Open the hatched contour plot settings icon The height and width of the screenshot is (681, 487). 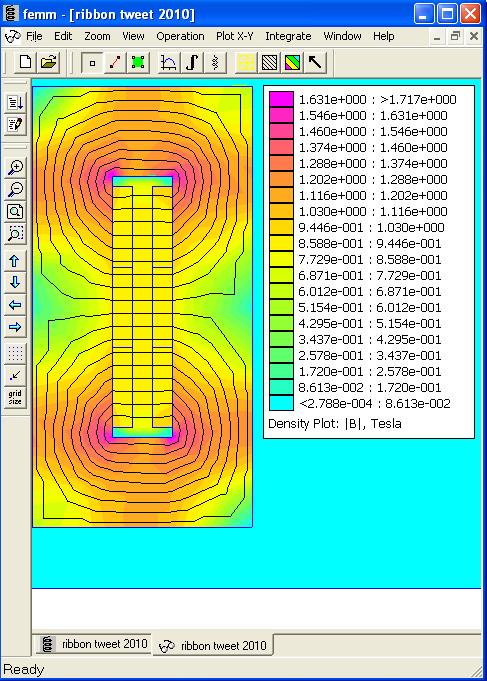[x=269, y=63]
